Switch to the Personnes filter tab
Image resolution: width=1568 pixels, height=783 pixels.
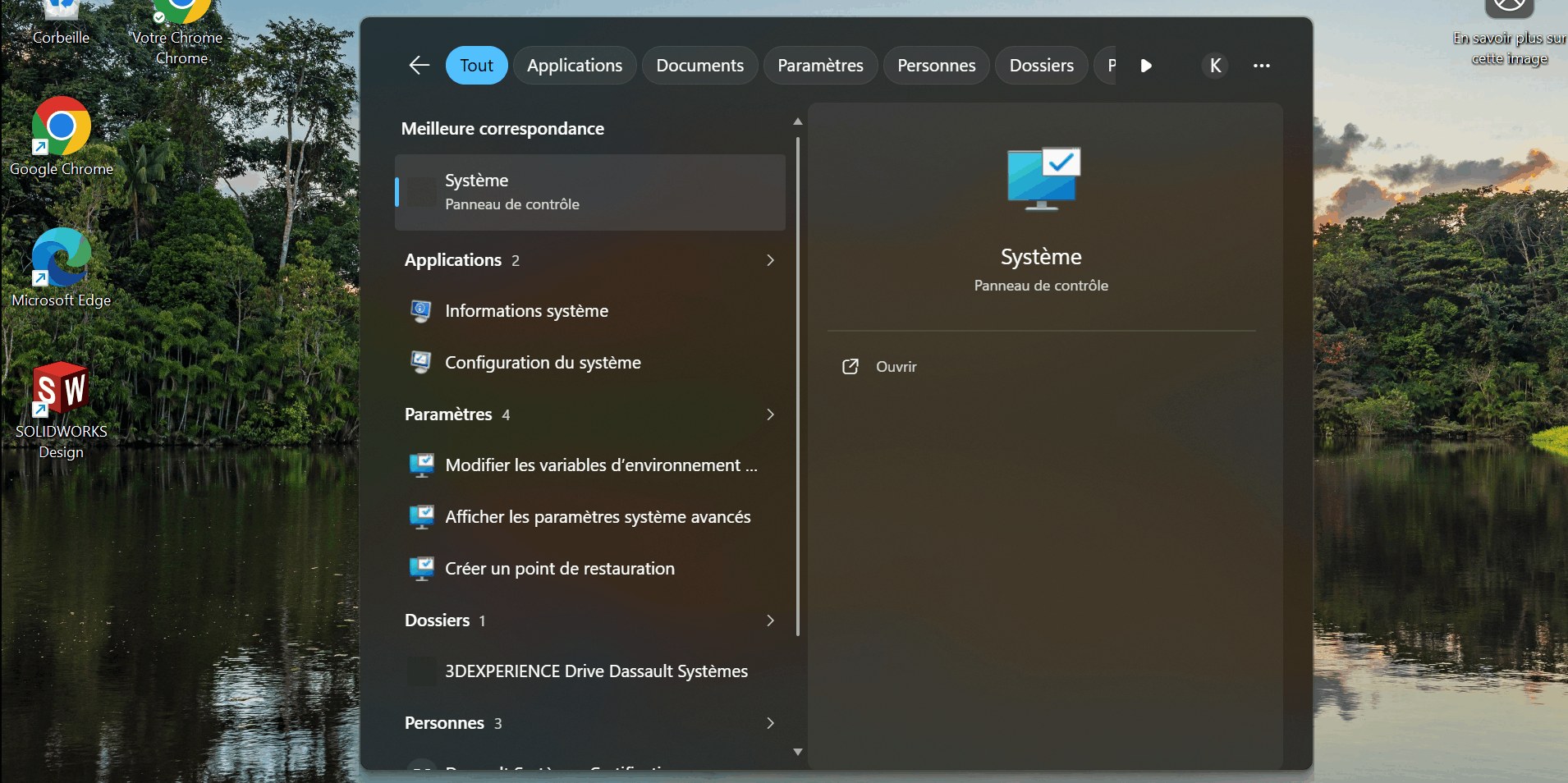pos(937,66)
